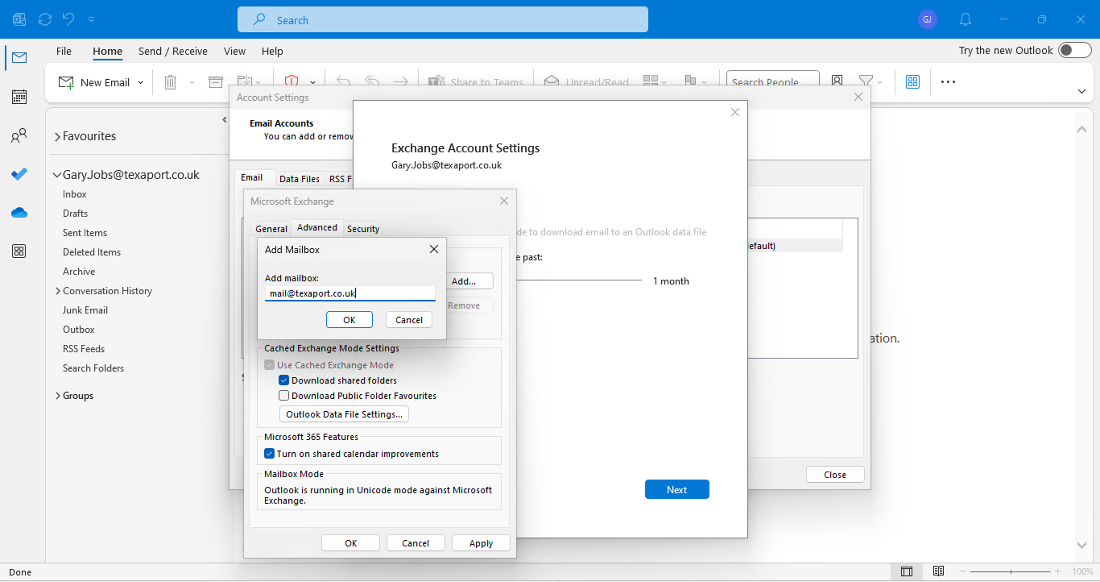Switch to the Security tab
The image size is (1100, 582).
(362, 228)
